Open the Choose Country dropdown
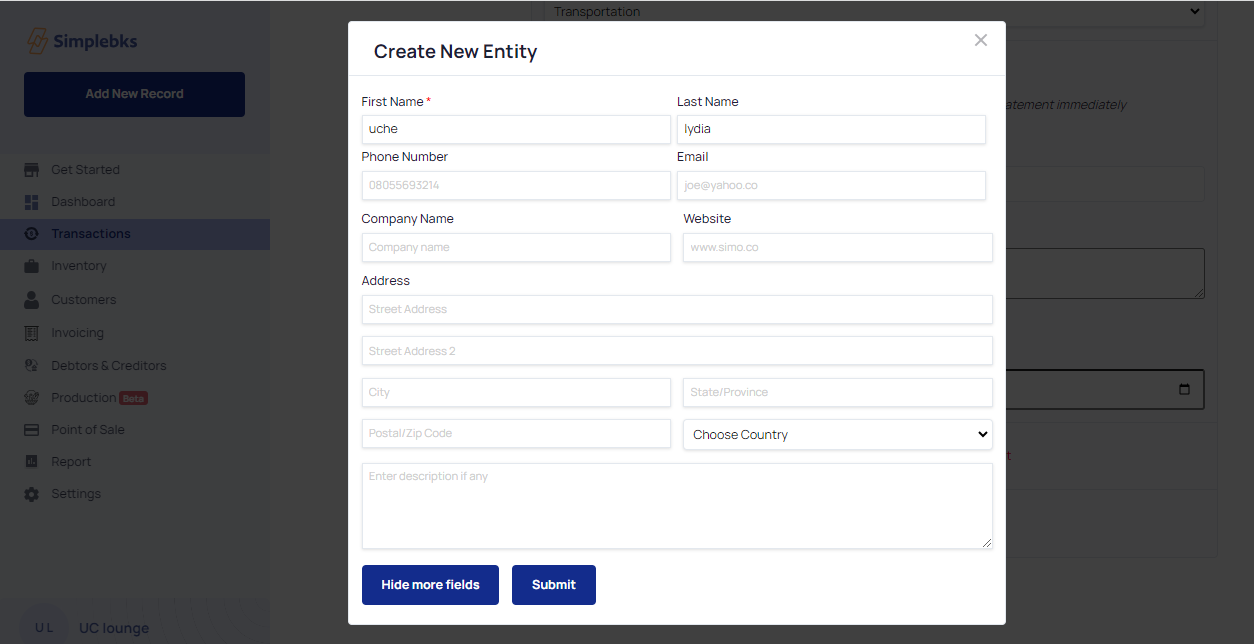This screenshot has height=644, width=1254. tap(837, 435)
